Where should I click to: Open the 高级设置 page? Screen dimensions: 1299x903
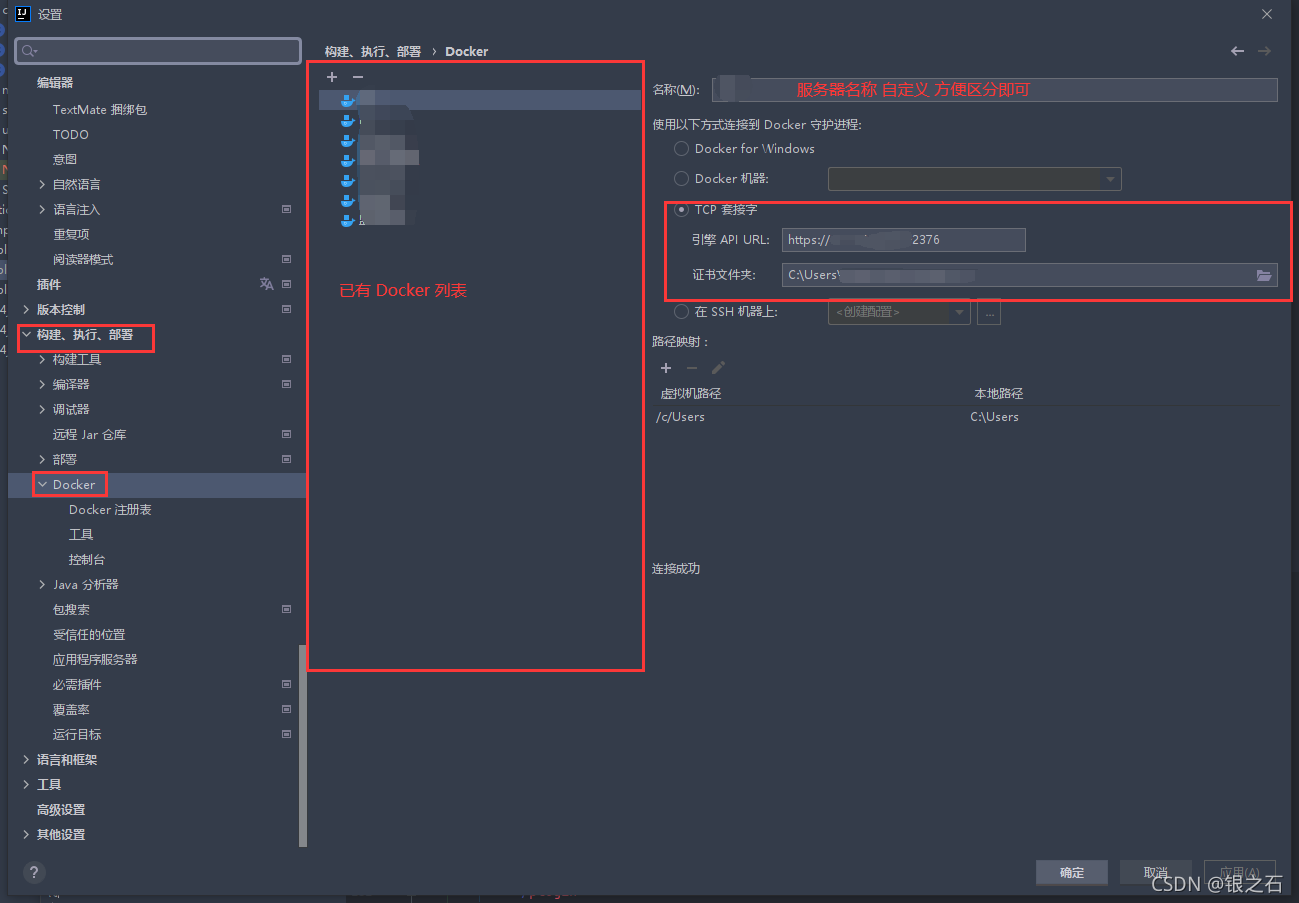click(x=61, y=810)
